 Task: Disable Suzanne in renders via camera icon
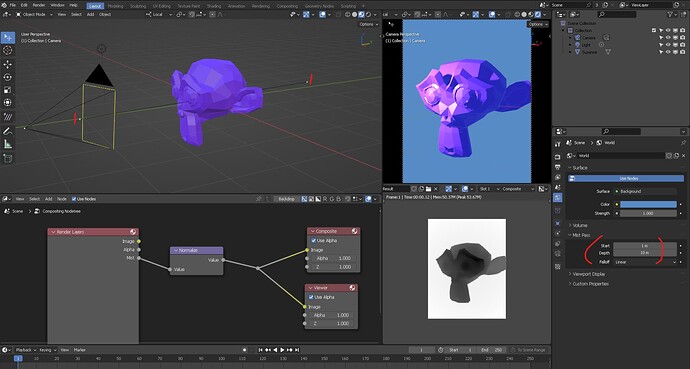pos(682,52)
